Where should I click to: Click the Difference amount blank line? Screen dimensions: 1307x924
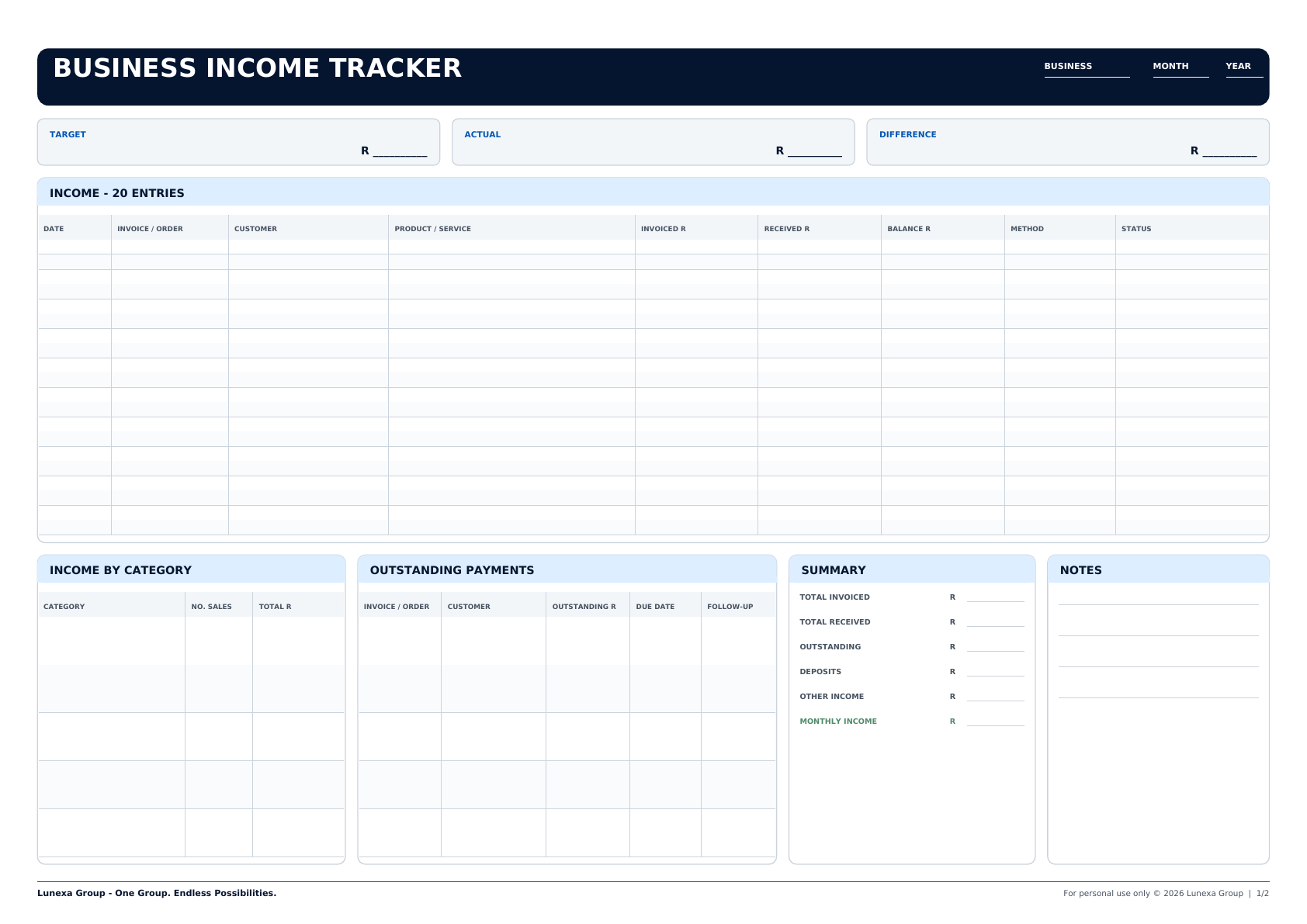[1229, 151]
